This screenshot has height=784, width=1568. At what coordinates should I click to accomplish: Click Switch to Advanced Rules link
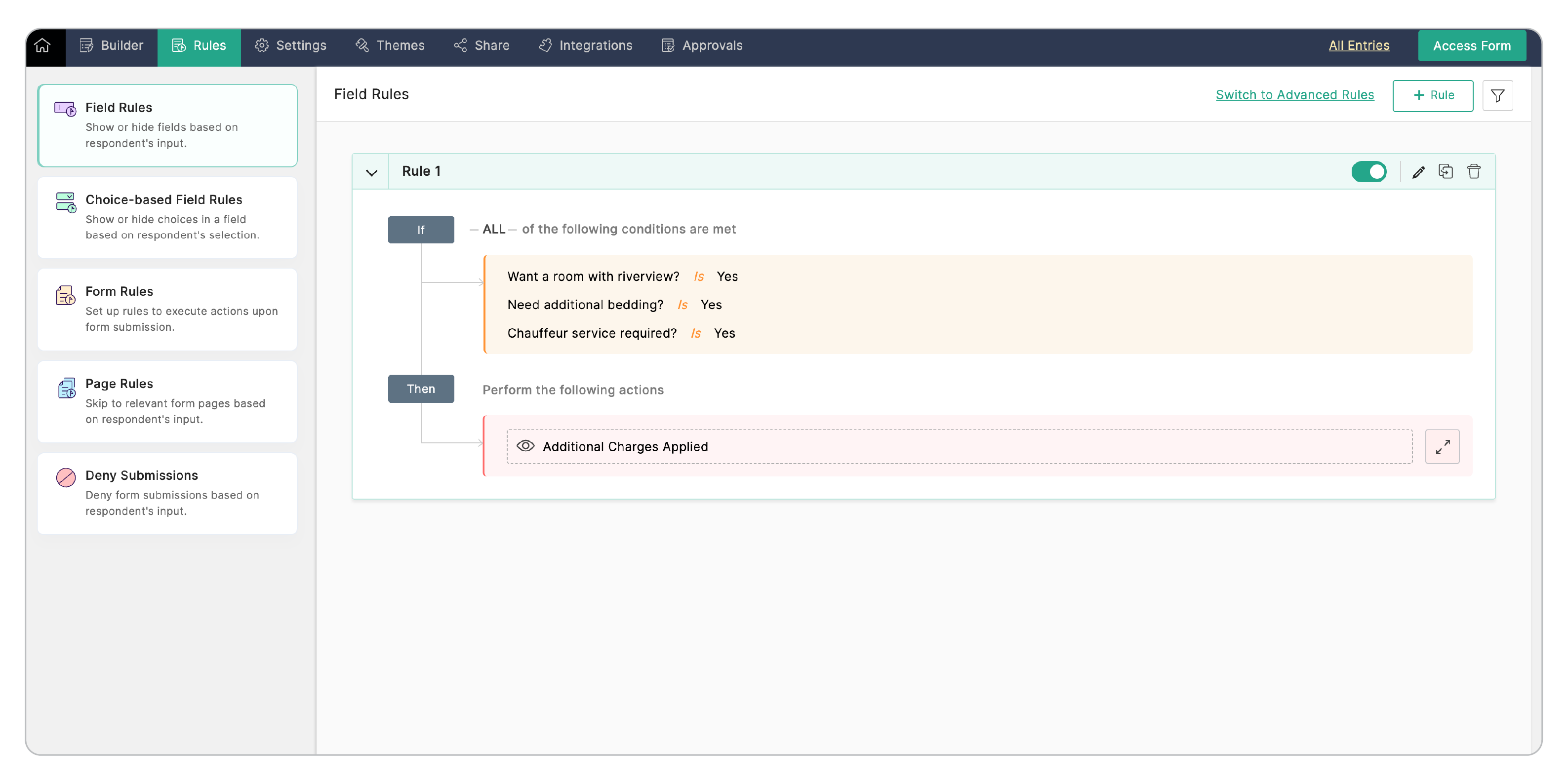coord(1294,95)
